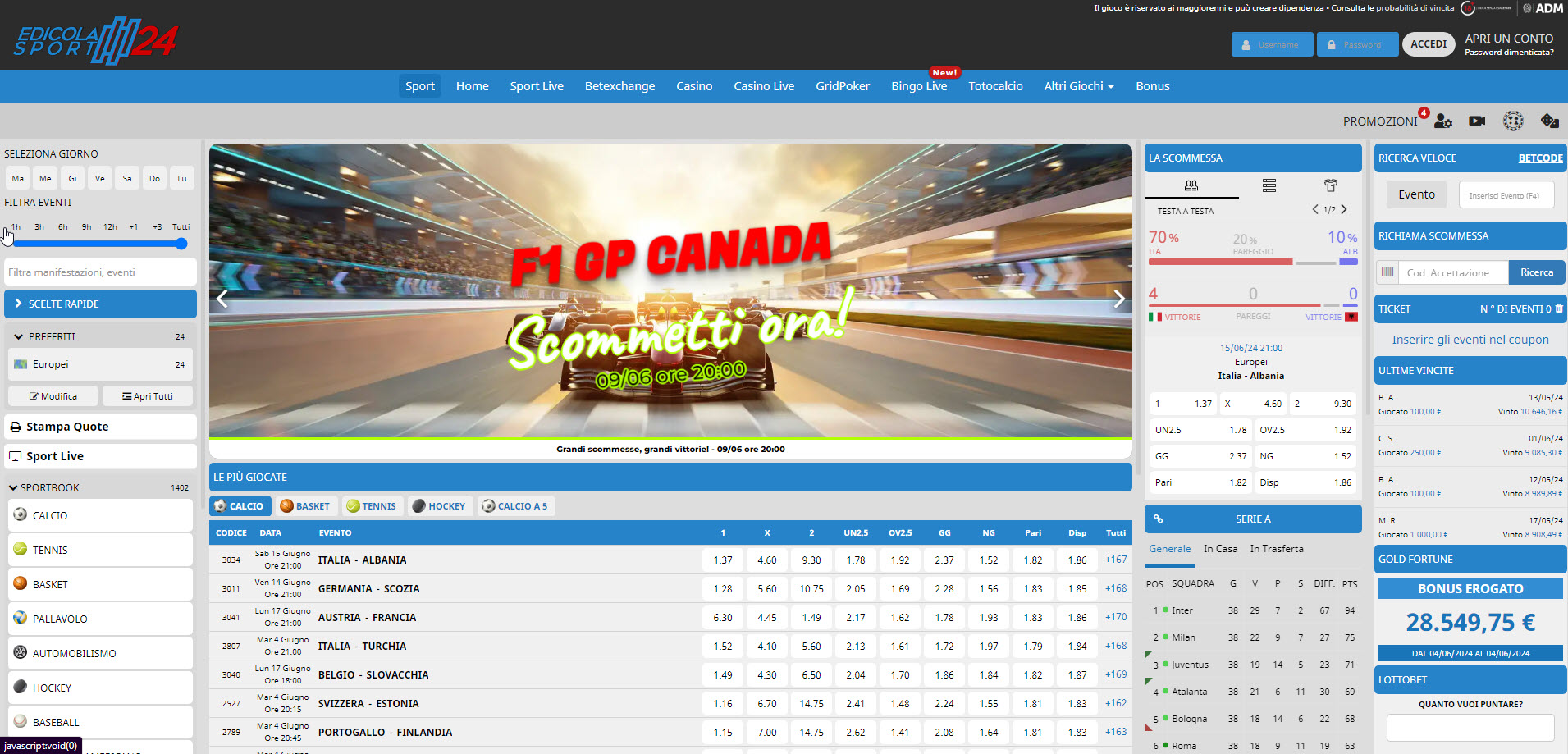Click the Modifica favorites button
1568x754 pixels.
point(53,396)
